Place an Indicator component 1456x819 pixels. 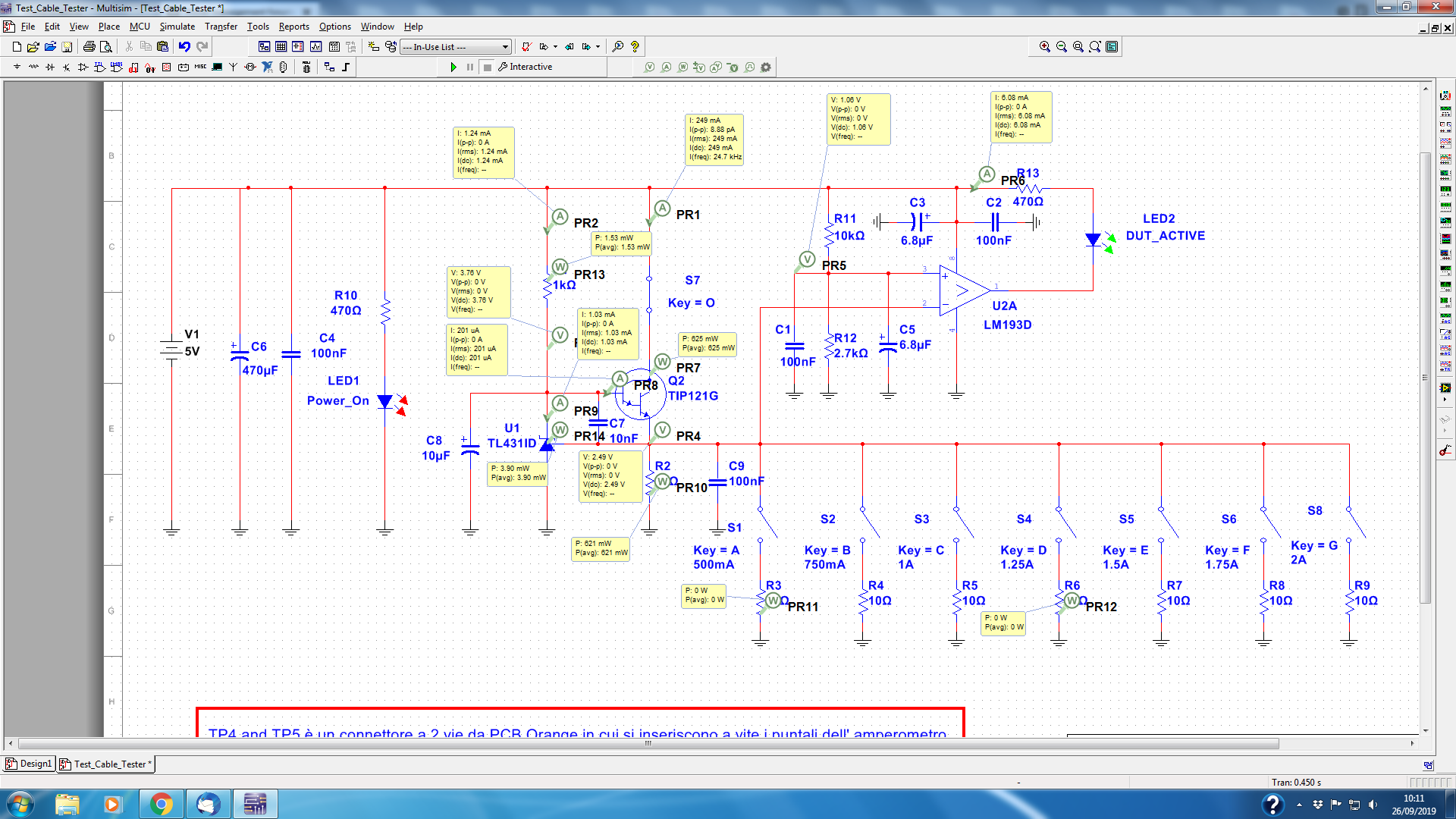pos(166,67)
